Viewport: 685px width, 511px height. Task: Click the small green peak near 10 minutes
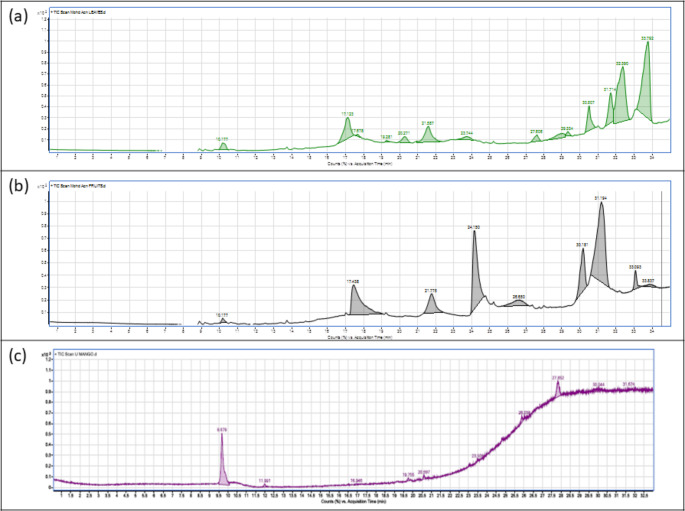[x=223, y=146]
